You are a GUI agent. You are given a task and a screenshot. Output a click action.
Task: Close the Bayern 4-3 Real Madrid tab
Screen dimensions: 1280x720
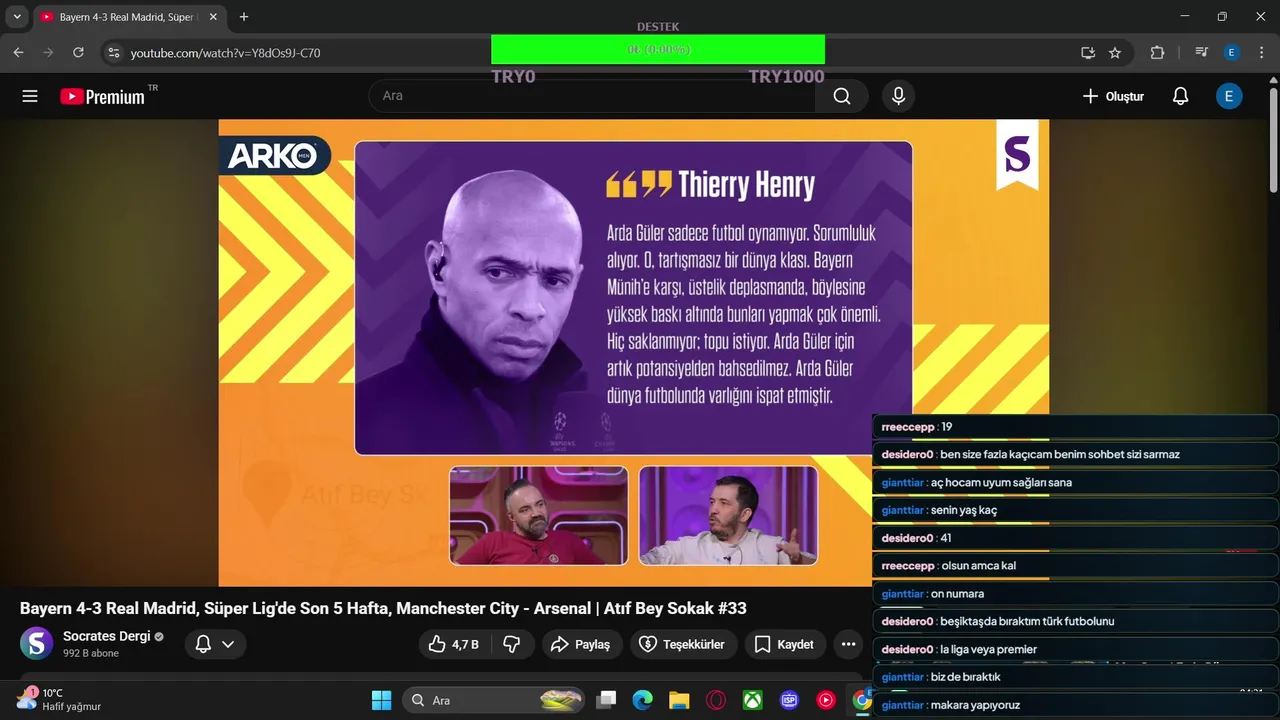coord(213,17)
